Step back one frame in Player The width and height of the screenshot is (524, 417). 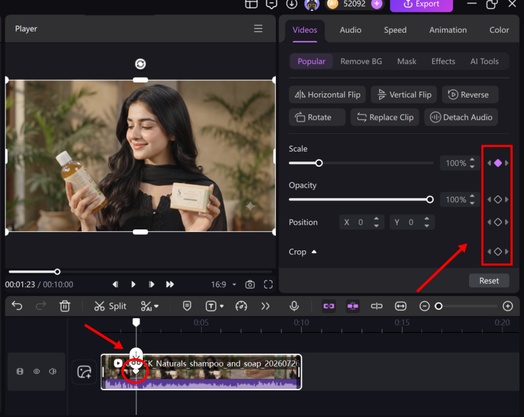(115, 284)
